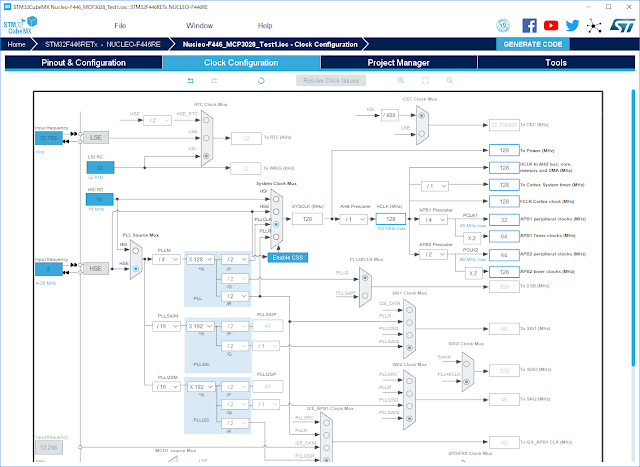This screenshot has width=640, height=467.
Task: Select the Clock Configuration tab
Action: click(x=241, y=62)
